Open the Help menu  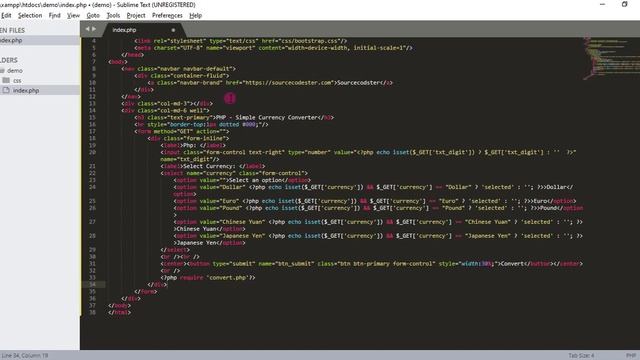pyautogui.click(x=196, y=16)
